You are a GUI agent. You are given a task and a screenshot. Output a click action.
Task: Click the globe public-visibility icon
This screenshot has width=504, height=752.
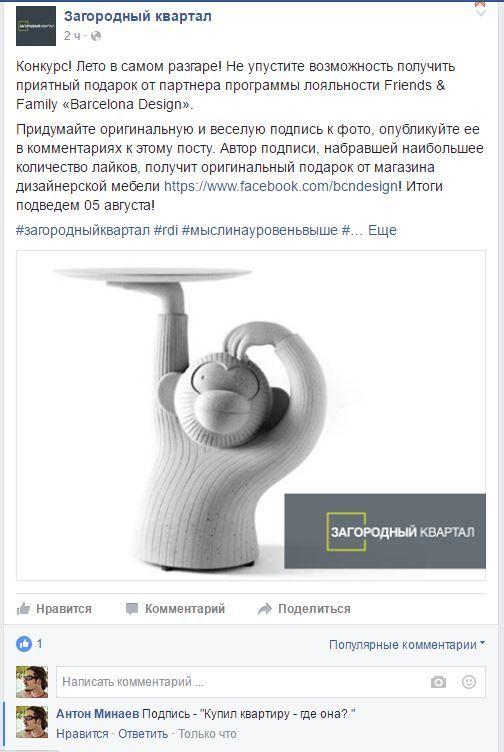96,36
